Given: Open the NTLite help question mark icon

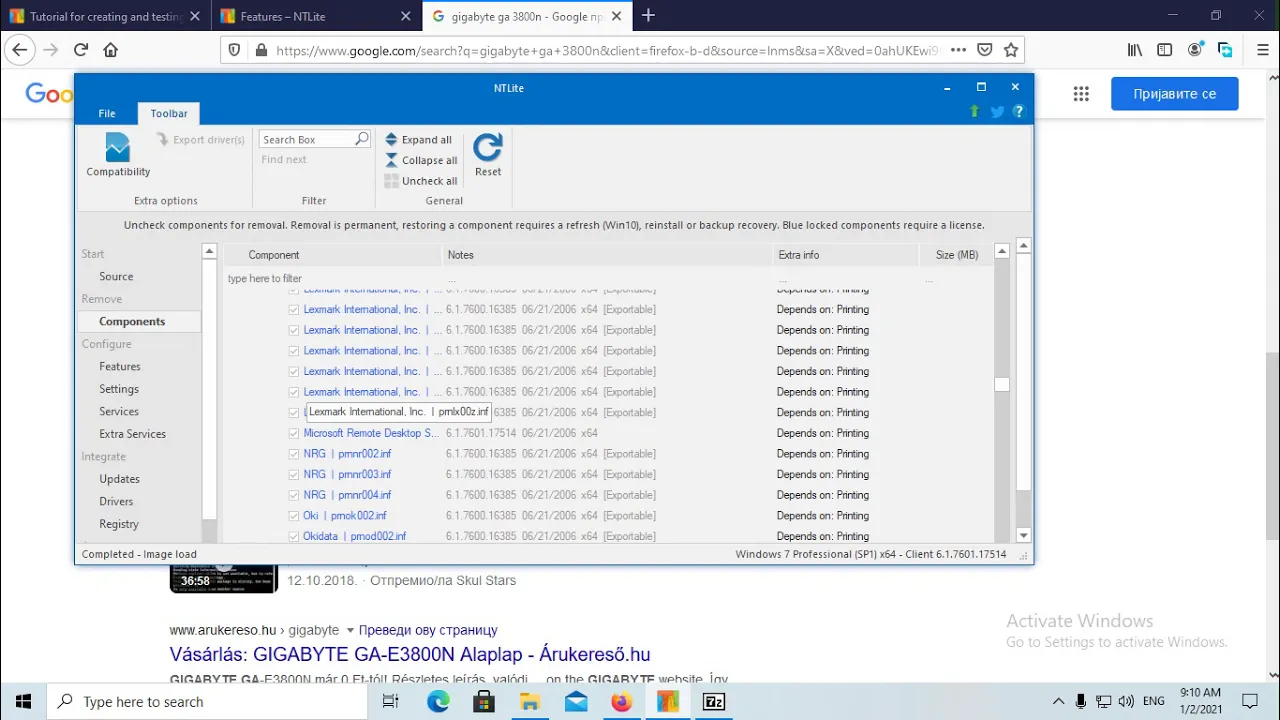Looking at the screenshot, I should click(1018, 112).
